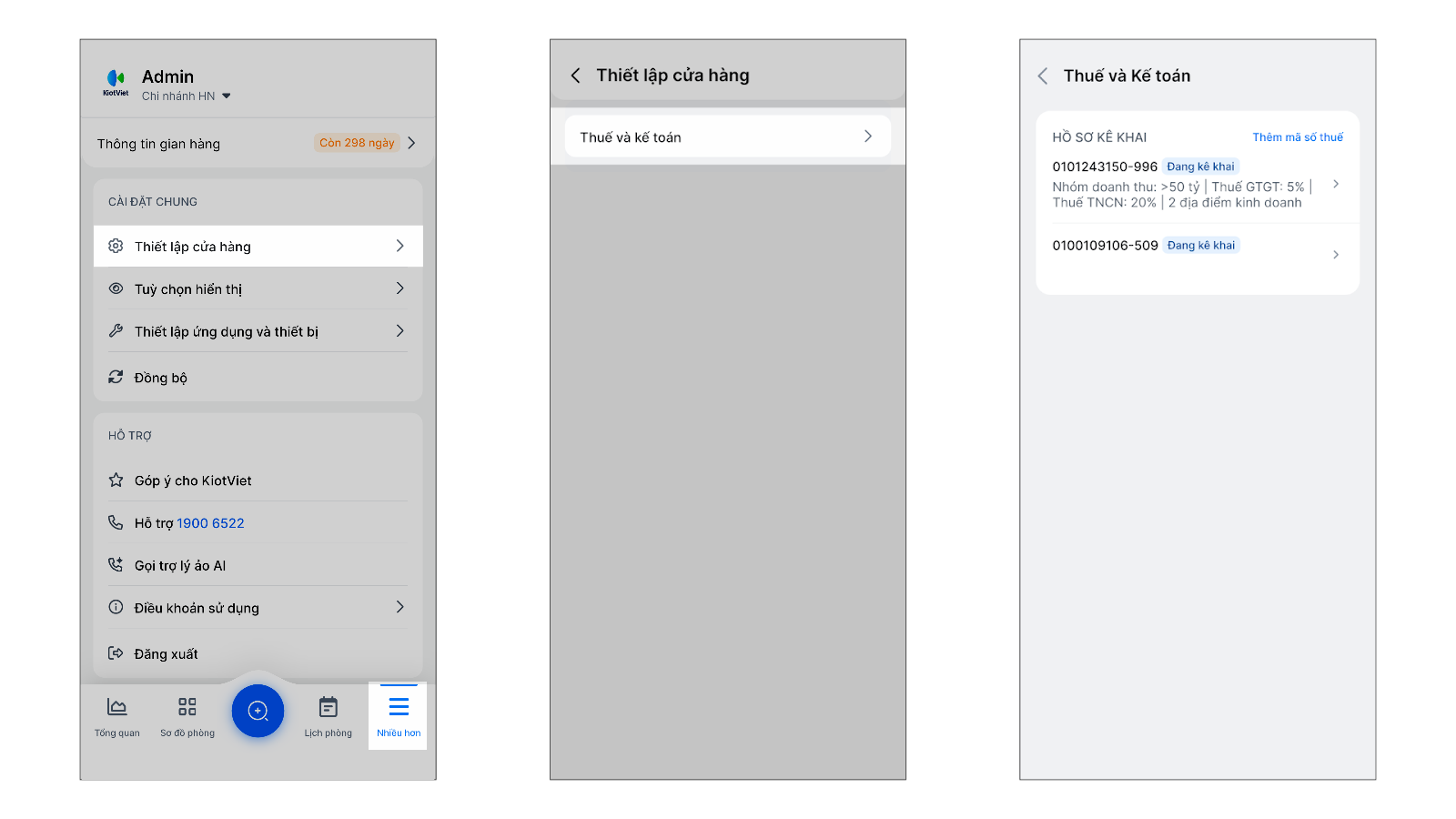The height and width of the screenshot is (819, 1456).
Task: Click wrench icon for Thiết lập ứng dụng
Action: (x=116, y=331)
